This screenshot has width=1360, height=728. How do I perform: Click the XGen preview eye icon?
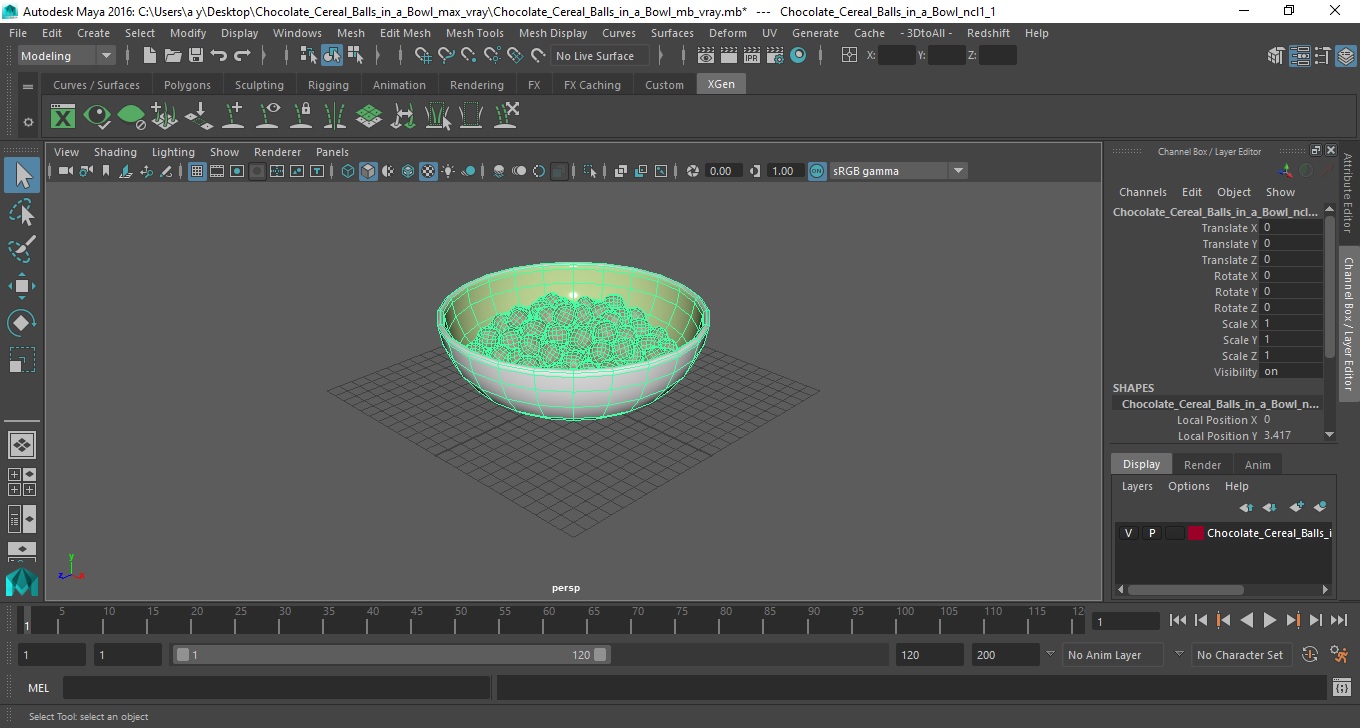tap(97, 117)
